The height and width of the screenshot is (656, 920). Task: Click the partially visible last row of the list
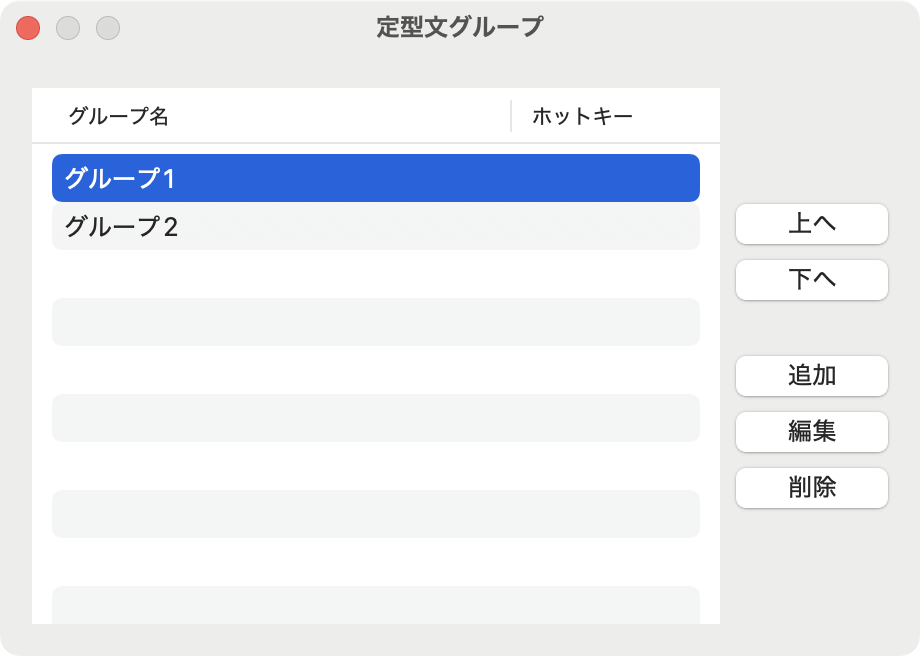pos(376,605)
